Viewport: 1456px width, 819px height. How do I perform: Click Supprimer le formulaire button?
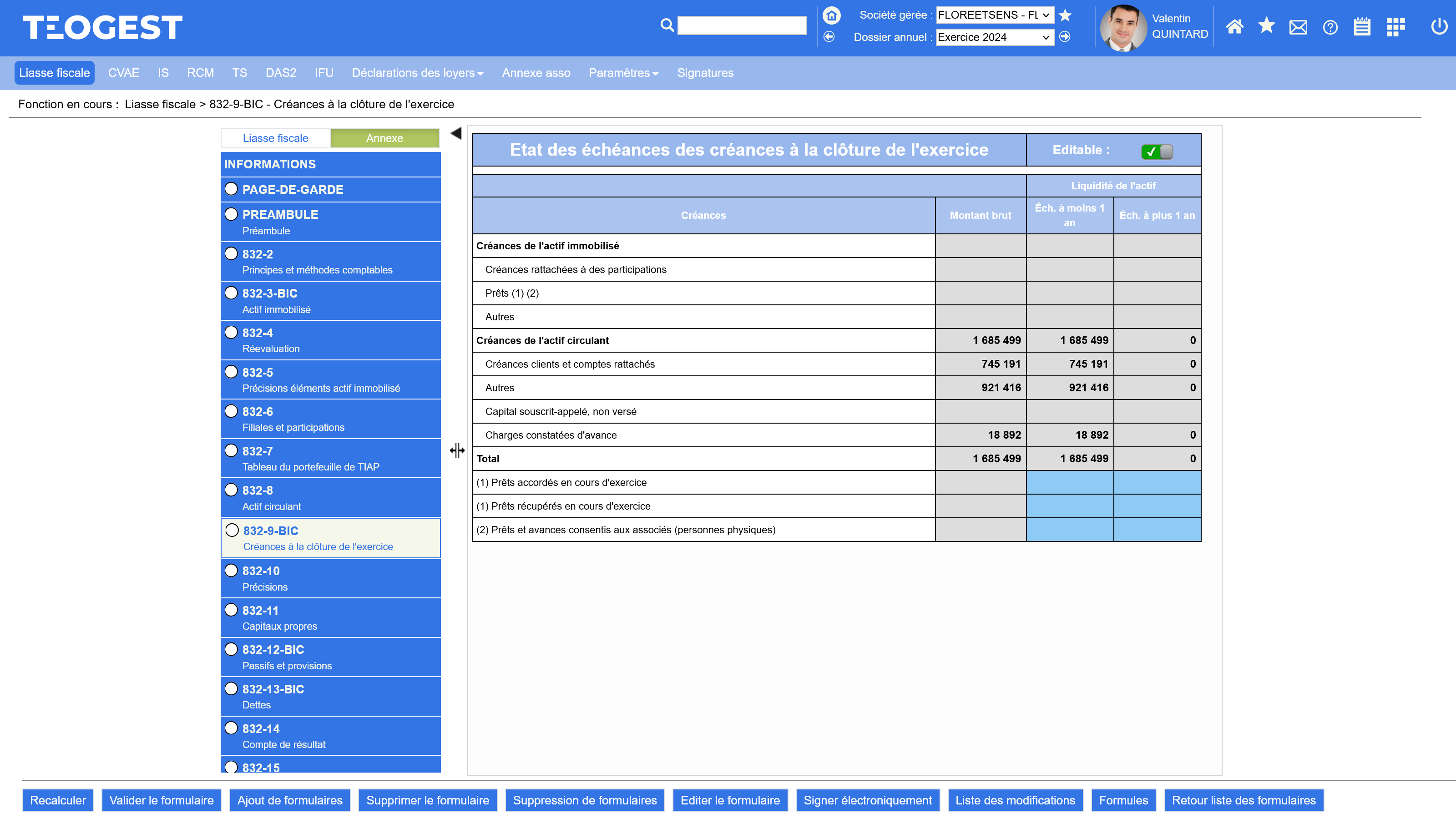pos(428,800)
